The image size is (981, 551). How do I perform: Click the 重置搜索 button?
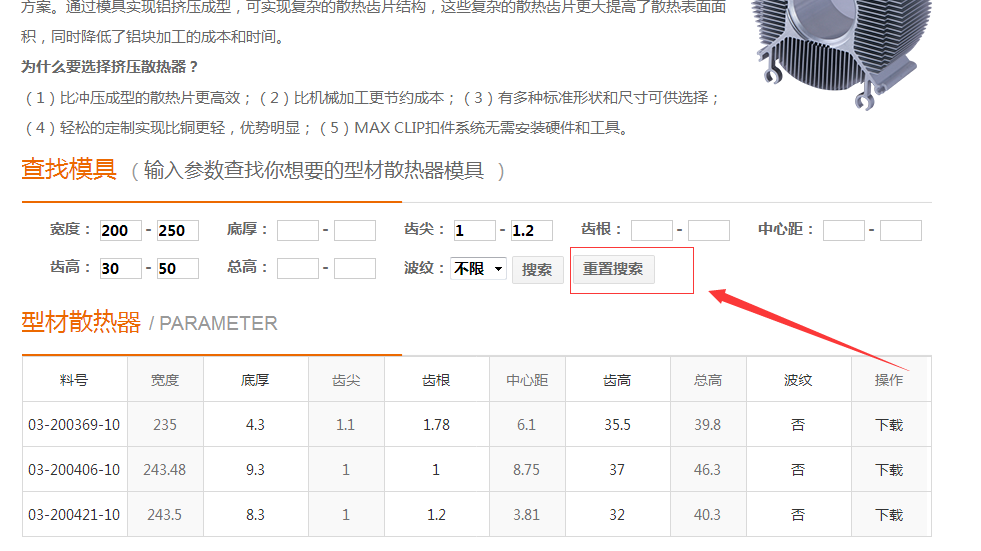613,269
